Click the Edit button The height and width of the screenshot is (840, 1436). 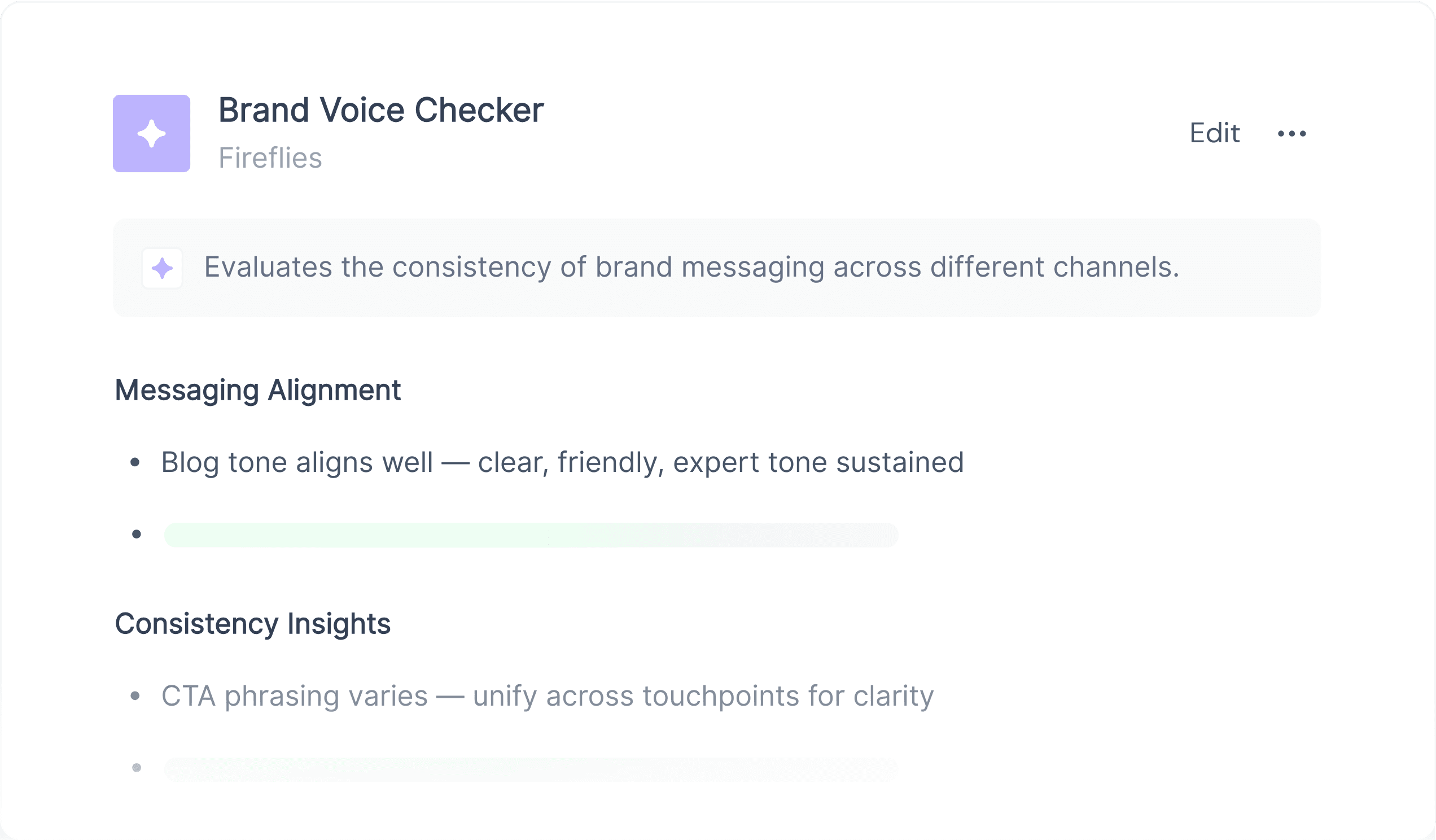[x=1214, y=133]
